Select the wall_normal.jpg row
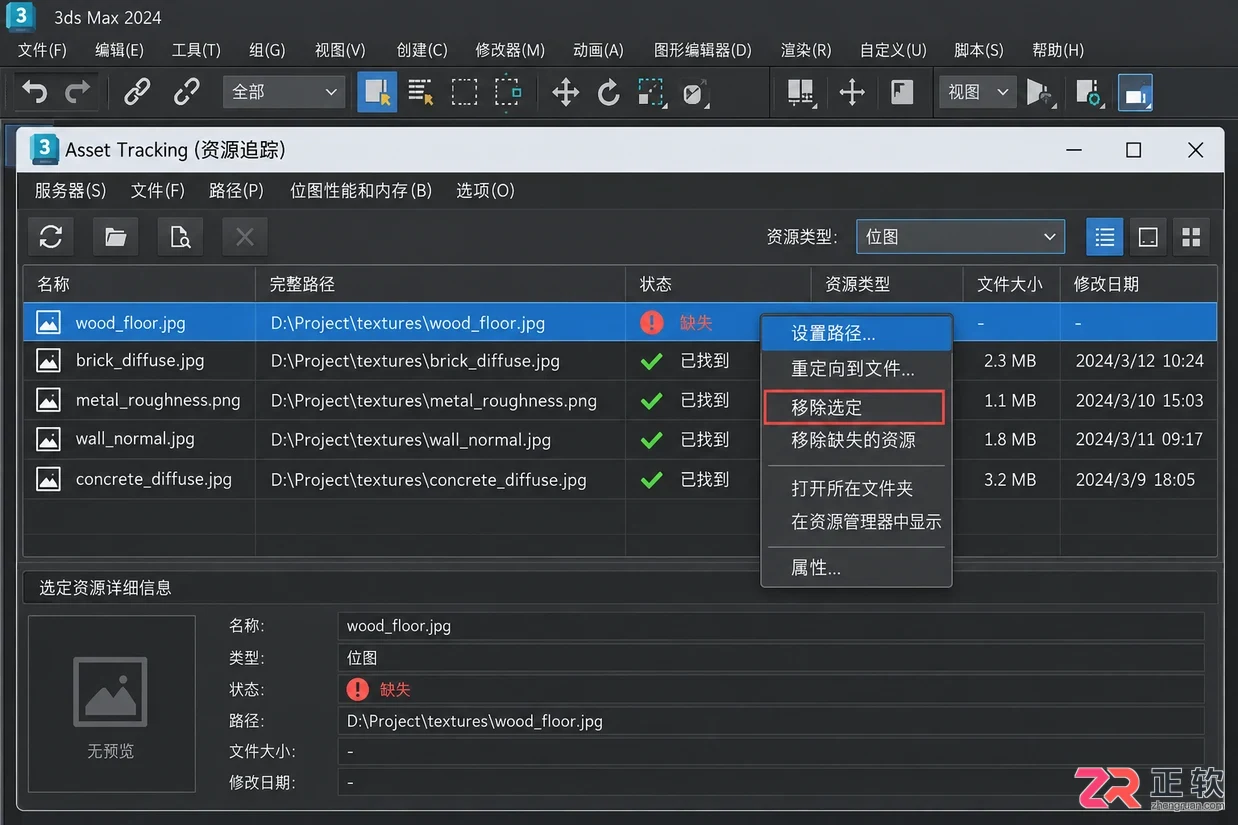 [x=620, y=439]
